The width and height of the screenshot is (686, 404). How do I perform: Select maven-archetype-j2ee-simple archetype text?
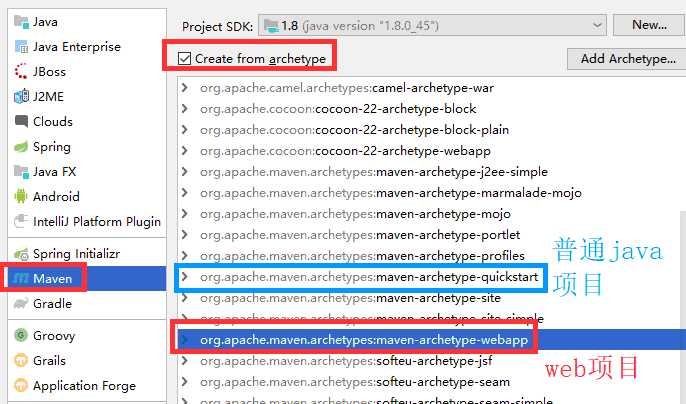pos(374,172)
